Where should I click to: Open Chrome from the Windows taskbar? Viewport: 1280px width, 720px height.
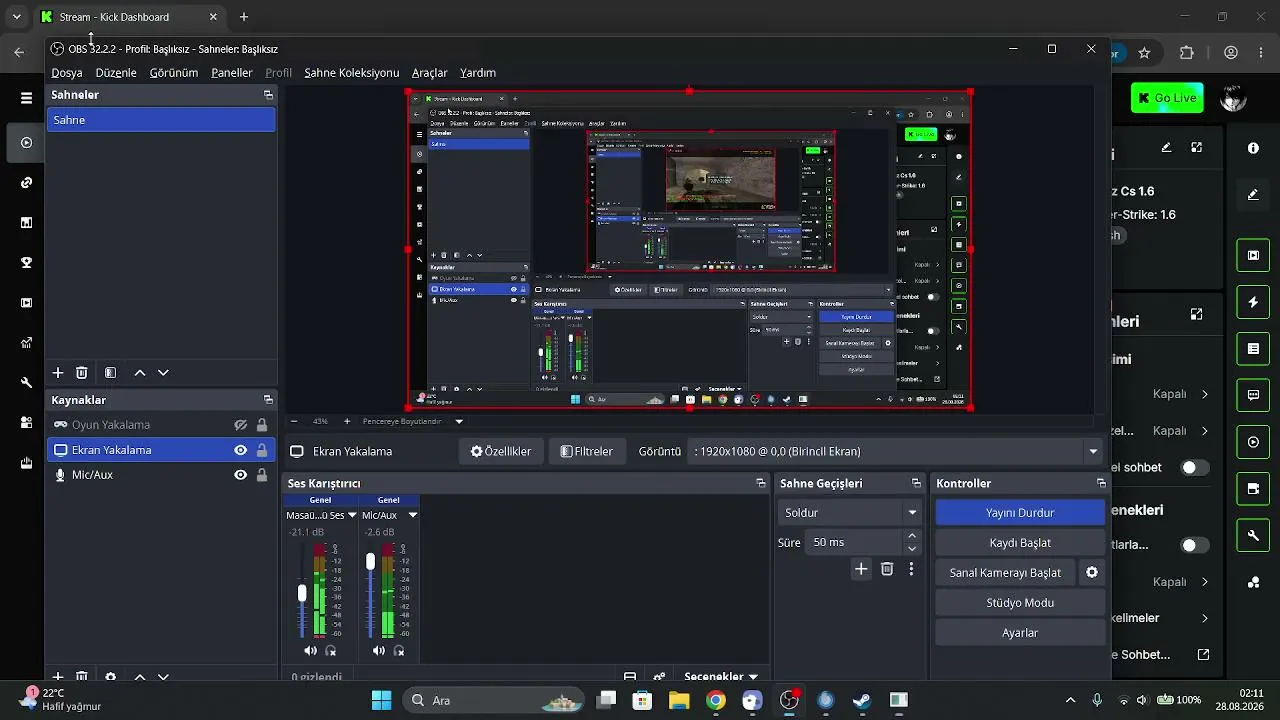tap(716, 700)
